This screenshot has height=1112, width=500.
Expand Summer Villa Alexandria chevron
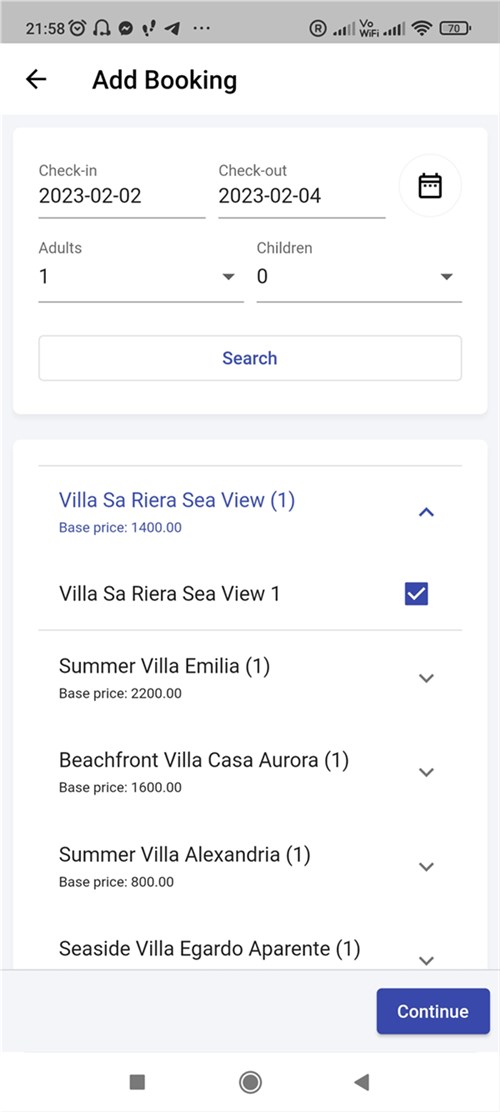426,867
